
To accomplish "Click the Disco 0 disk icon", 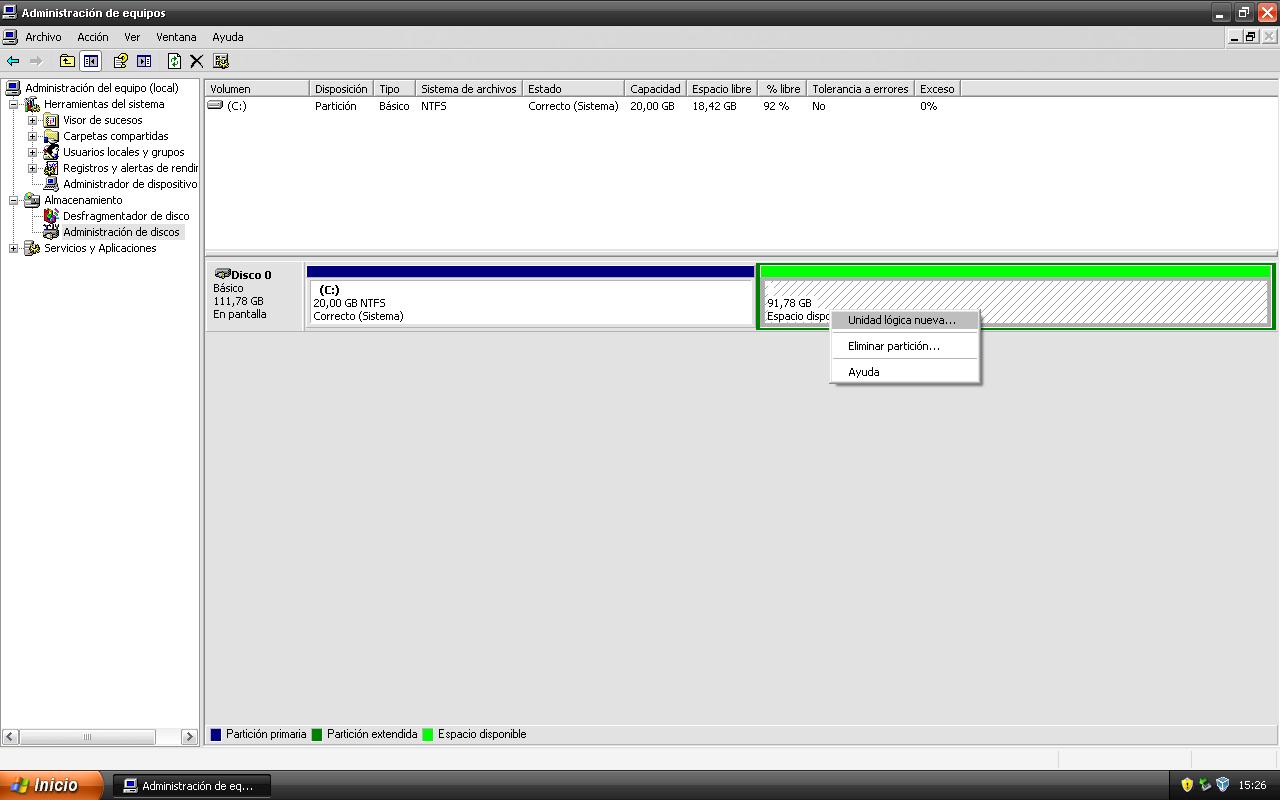I will click(222, 274).
